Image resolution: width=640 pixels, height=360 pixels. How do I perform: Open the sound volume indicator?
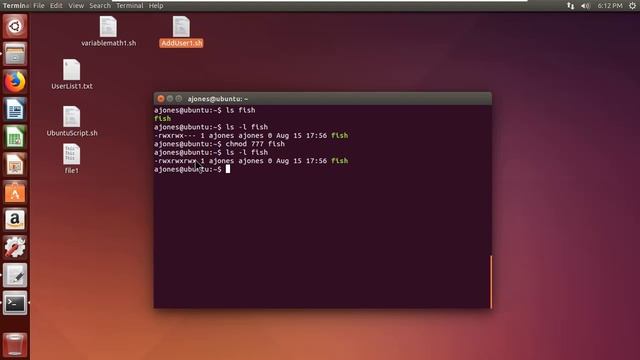coord(585,6)
